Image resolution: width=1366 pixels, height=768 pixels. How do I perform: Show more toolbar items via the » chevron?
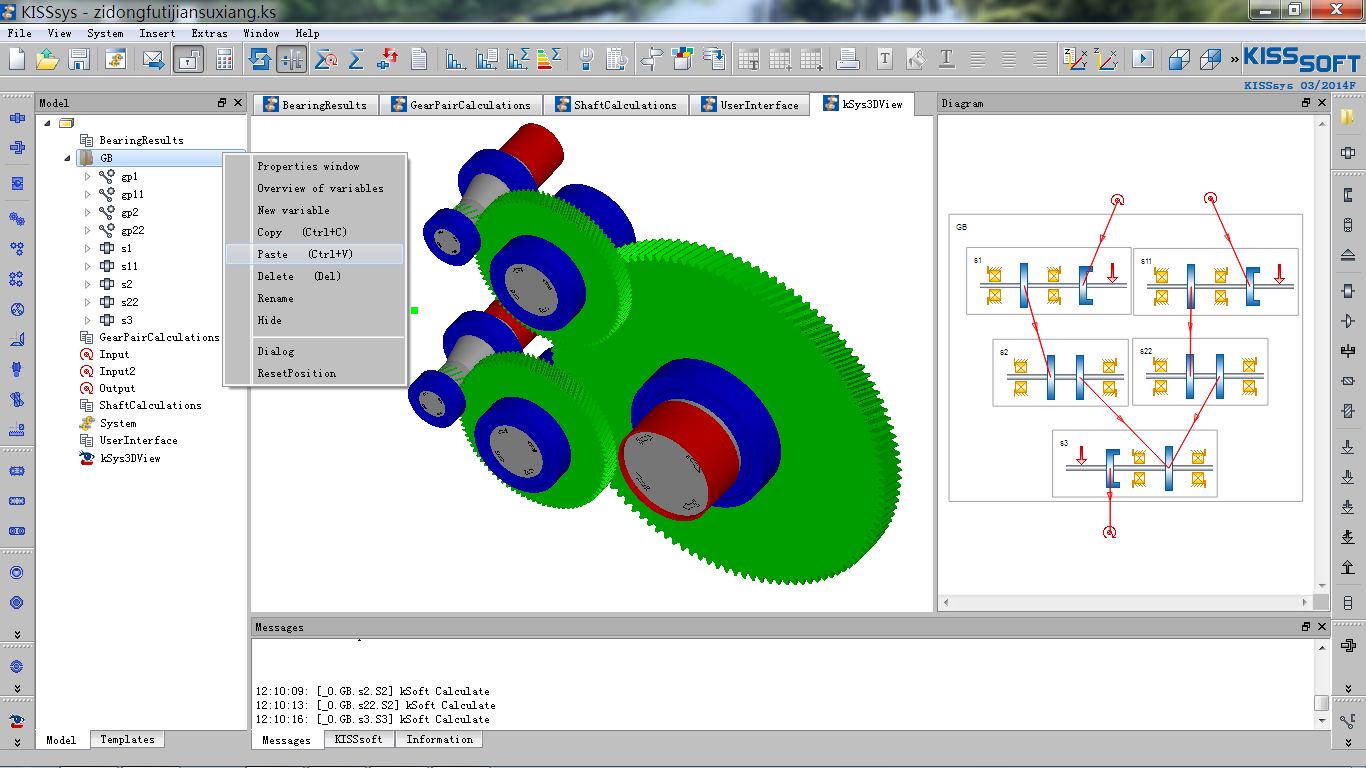click(x=1234, y=59)
